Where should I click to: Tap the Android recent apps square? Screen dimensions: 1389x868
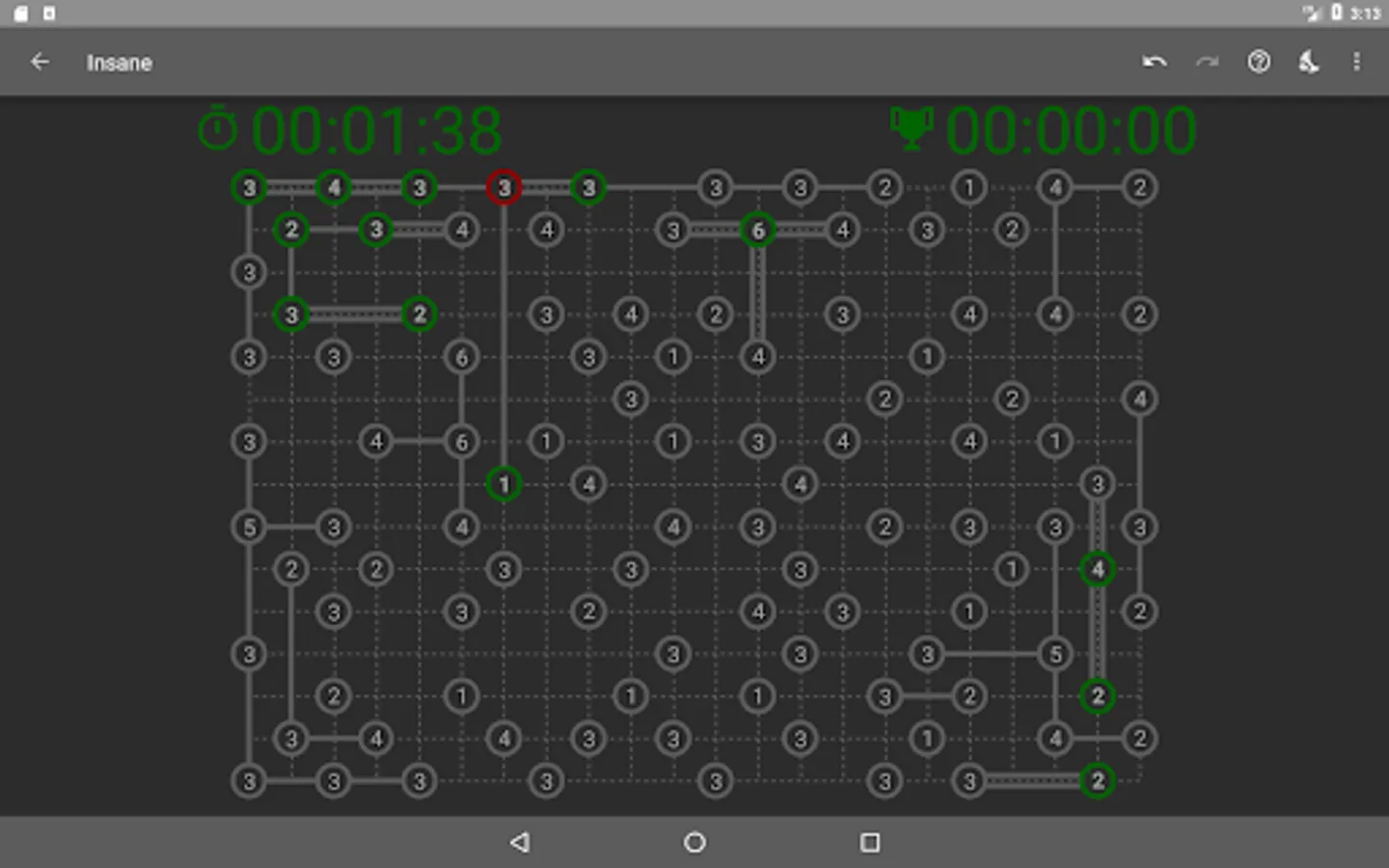point(869,842)
